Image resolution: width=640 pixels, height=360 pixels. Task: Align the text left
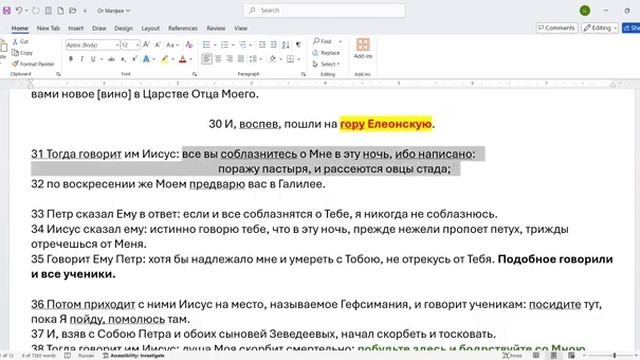click(x=207, y=59)
